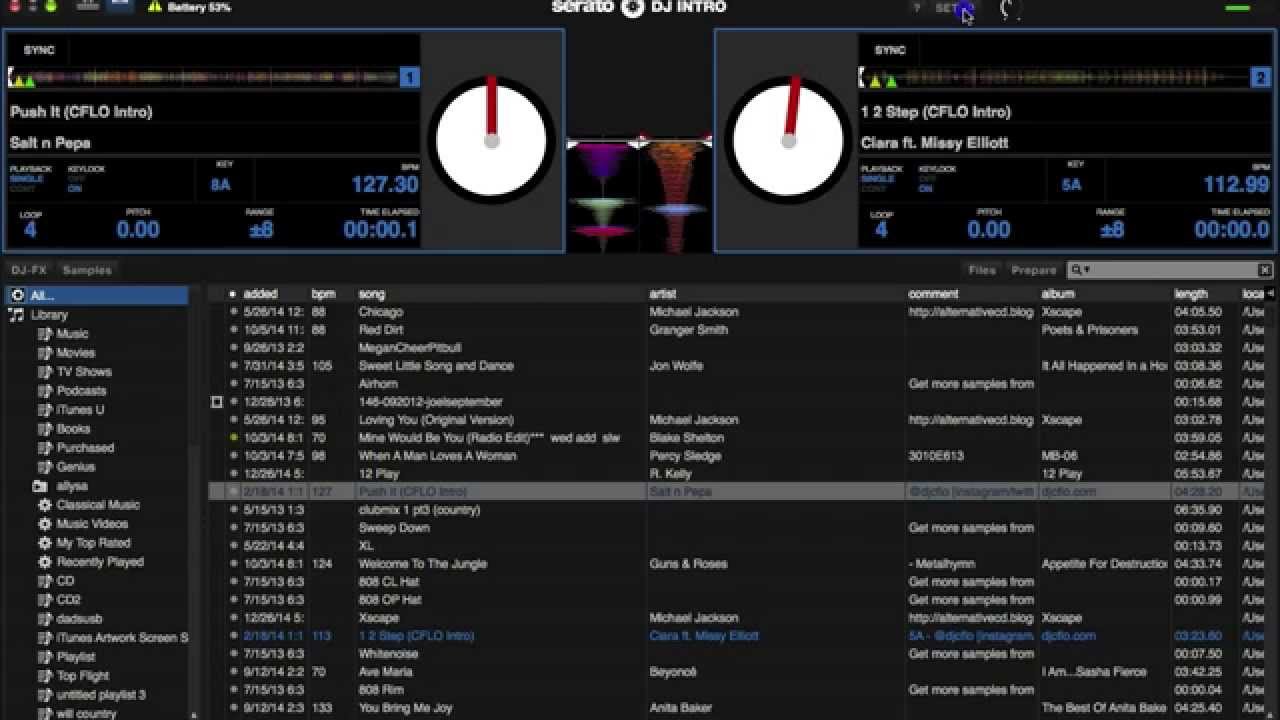Toggle SYNC on deck 2

[890, 50]
